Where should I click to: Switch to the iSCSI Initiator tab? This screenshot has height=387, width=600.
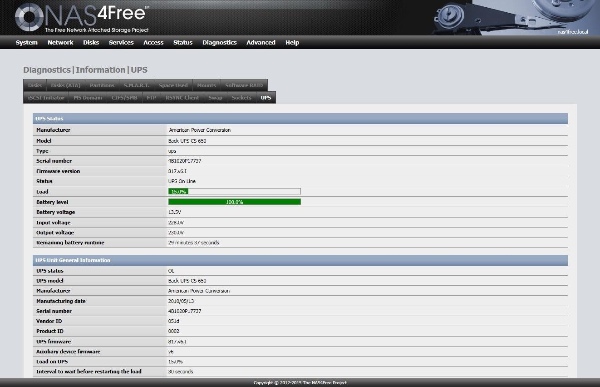coord(46,98)
